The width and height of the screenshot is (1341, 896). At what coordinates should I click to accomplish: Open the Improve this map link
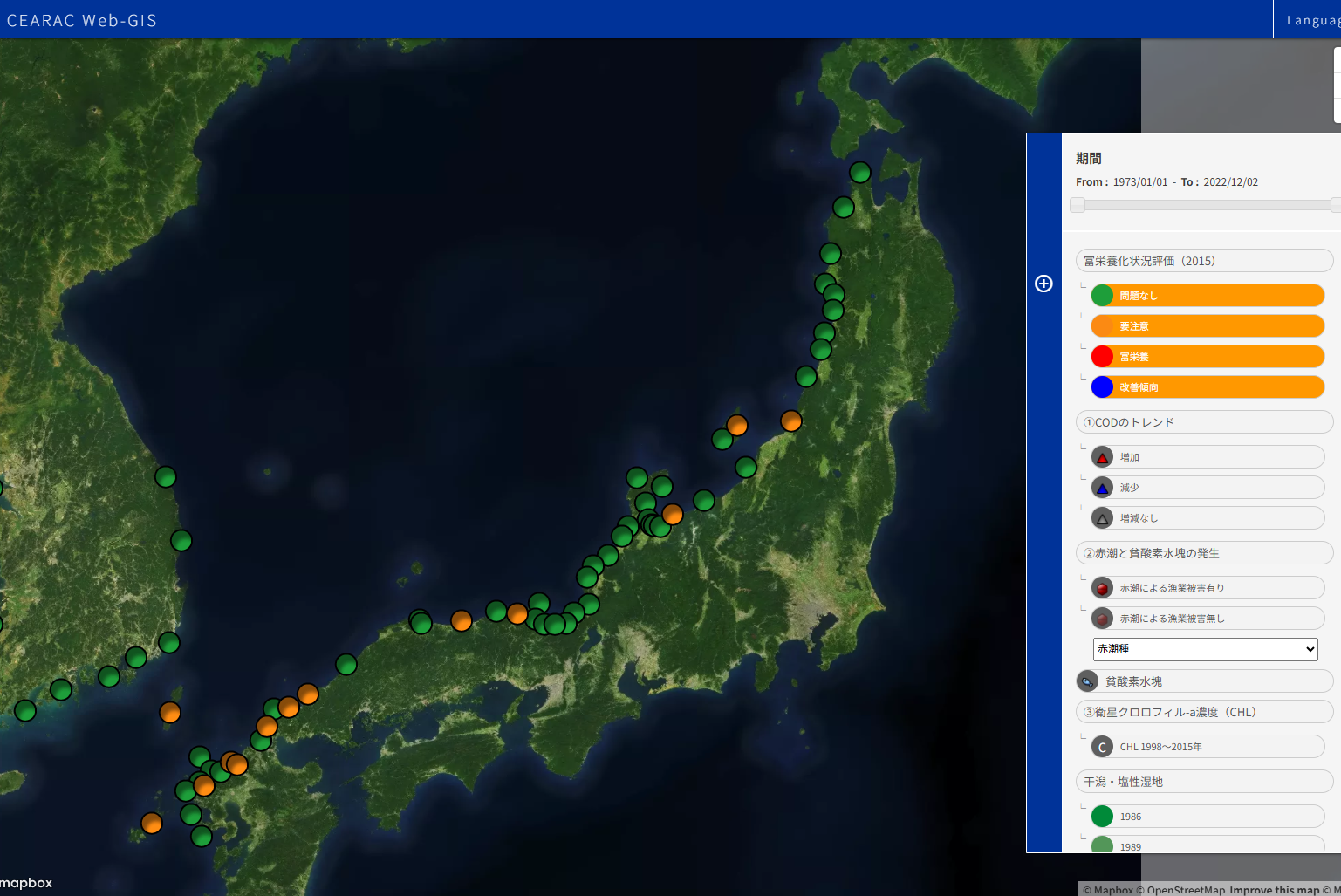[1274, 890]
